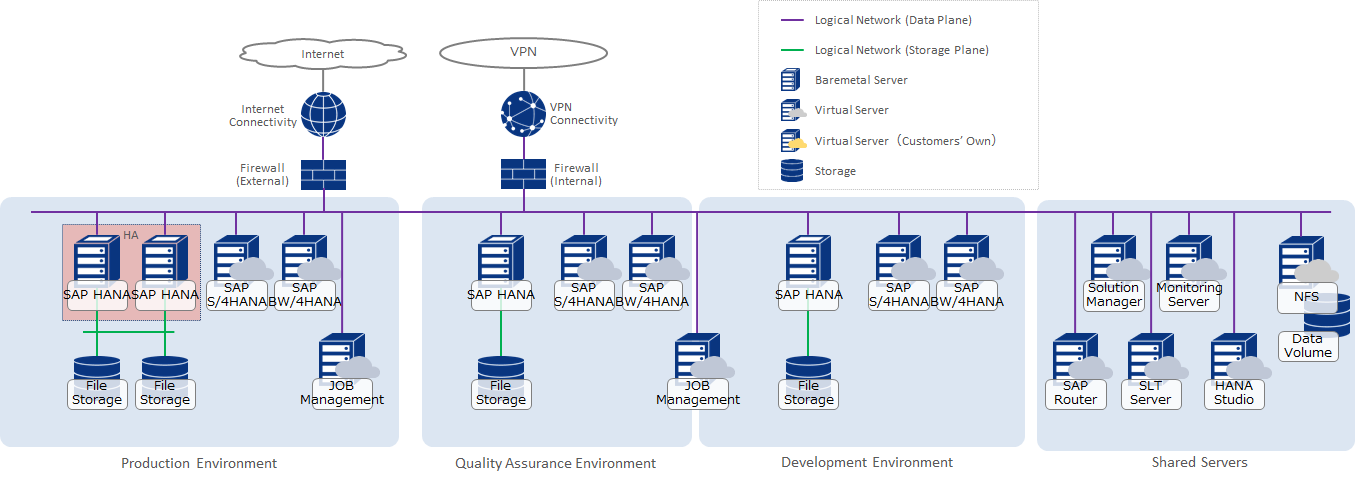This screenshot has width=1355, height=482.
Task: Select the NFS server icon
Action: tap(1307, 260)
